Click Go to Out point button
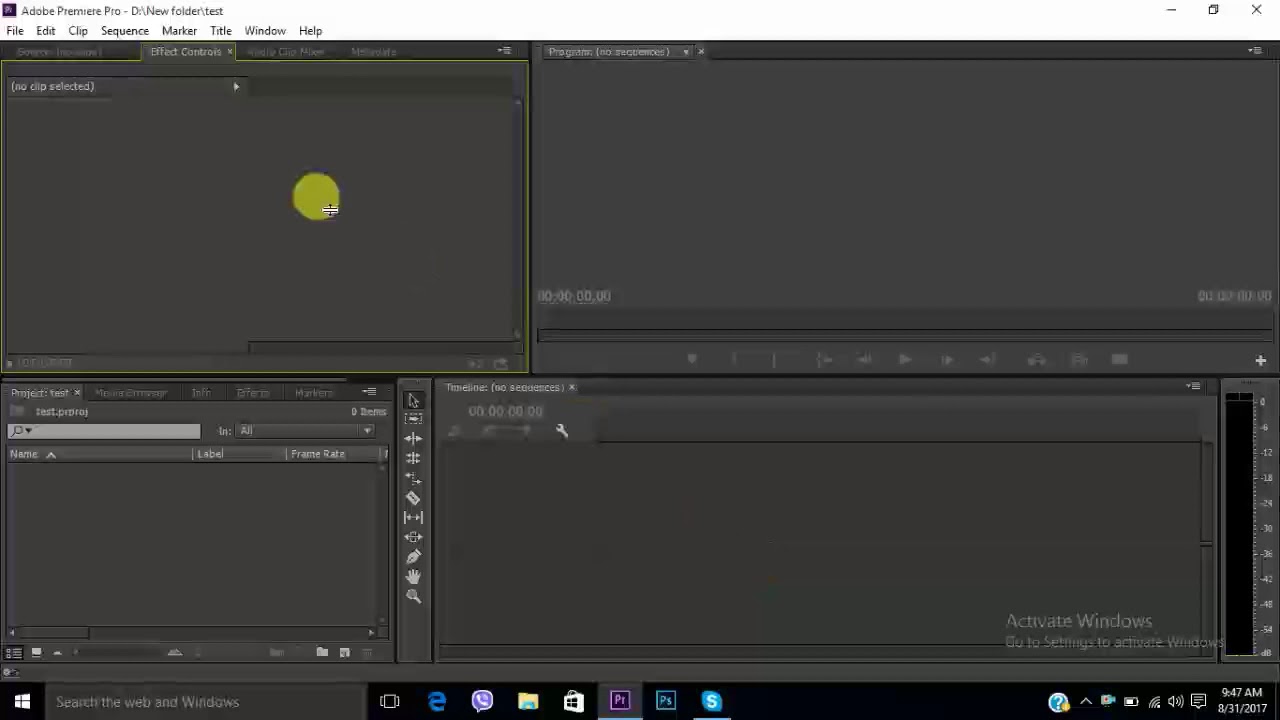This screenshot has width=1280, height=720. (987, 360)
